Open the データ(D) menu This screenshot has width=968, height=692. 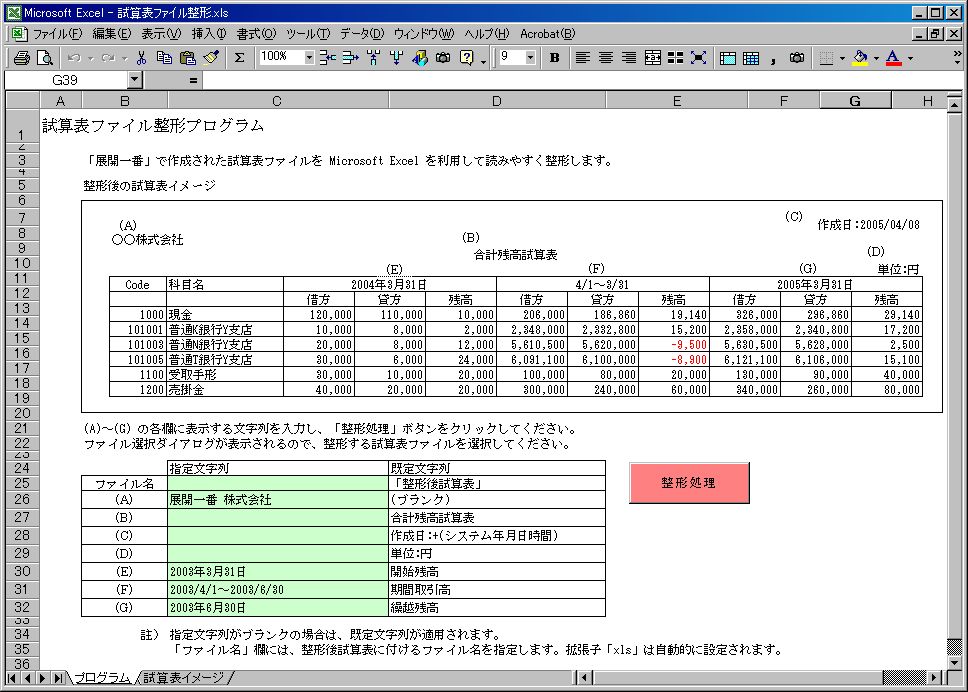[362, 34]
